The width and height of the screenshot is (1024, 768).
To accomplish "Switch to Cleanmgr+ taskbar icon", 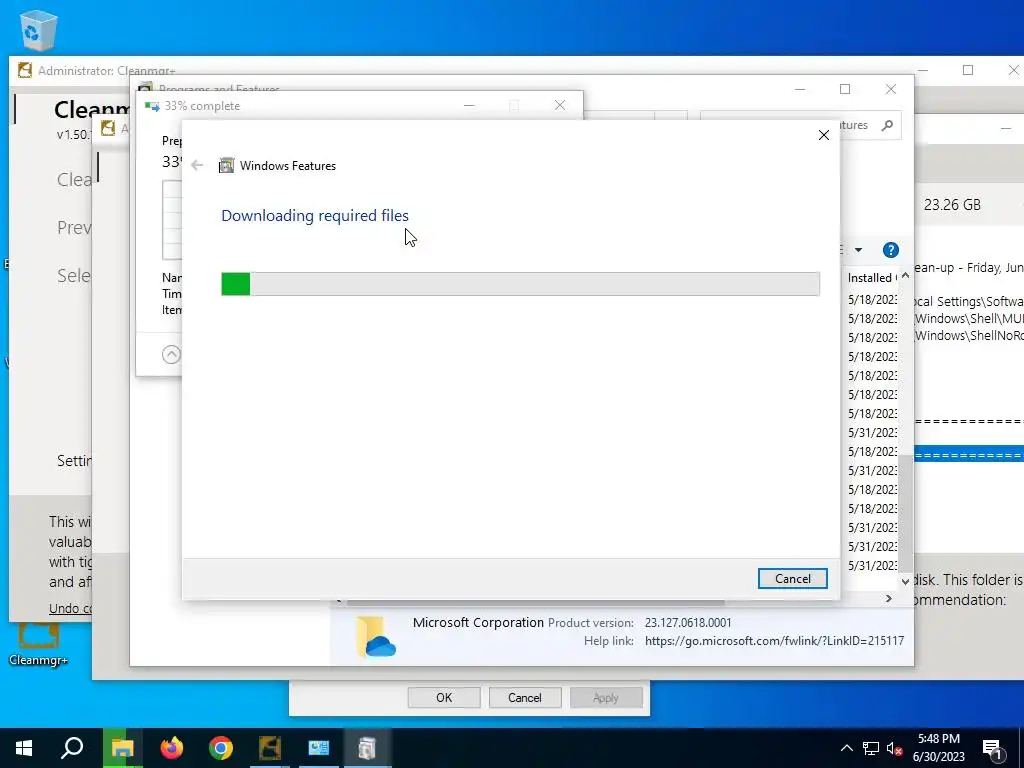I will pyautogui.click(x=270, y=748).
